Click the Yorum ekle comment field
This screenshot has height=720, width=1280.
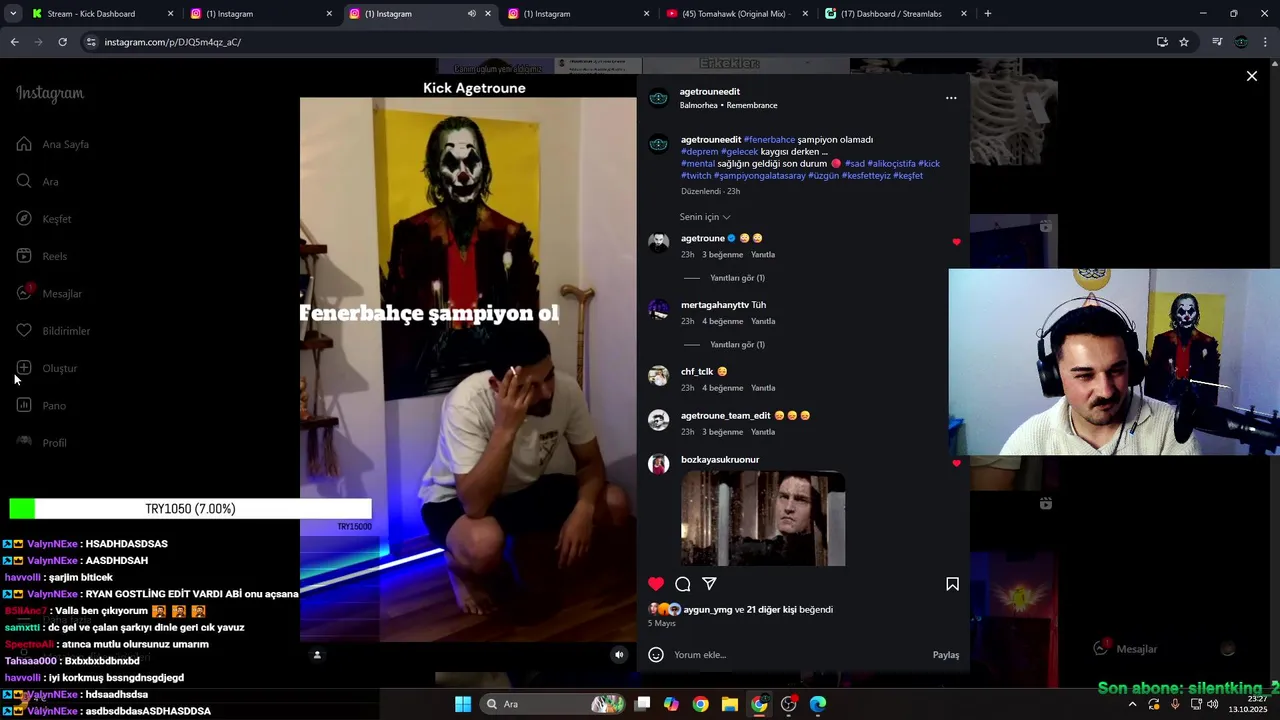click(x=798, y=655)
